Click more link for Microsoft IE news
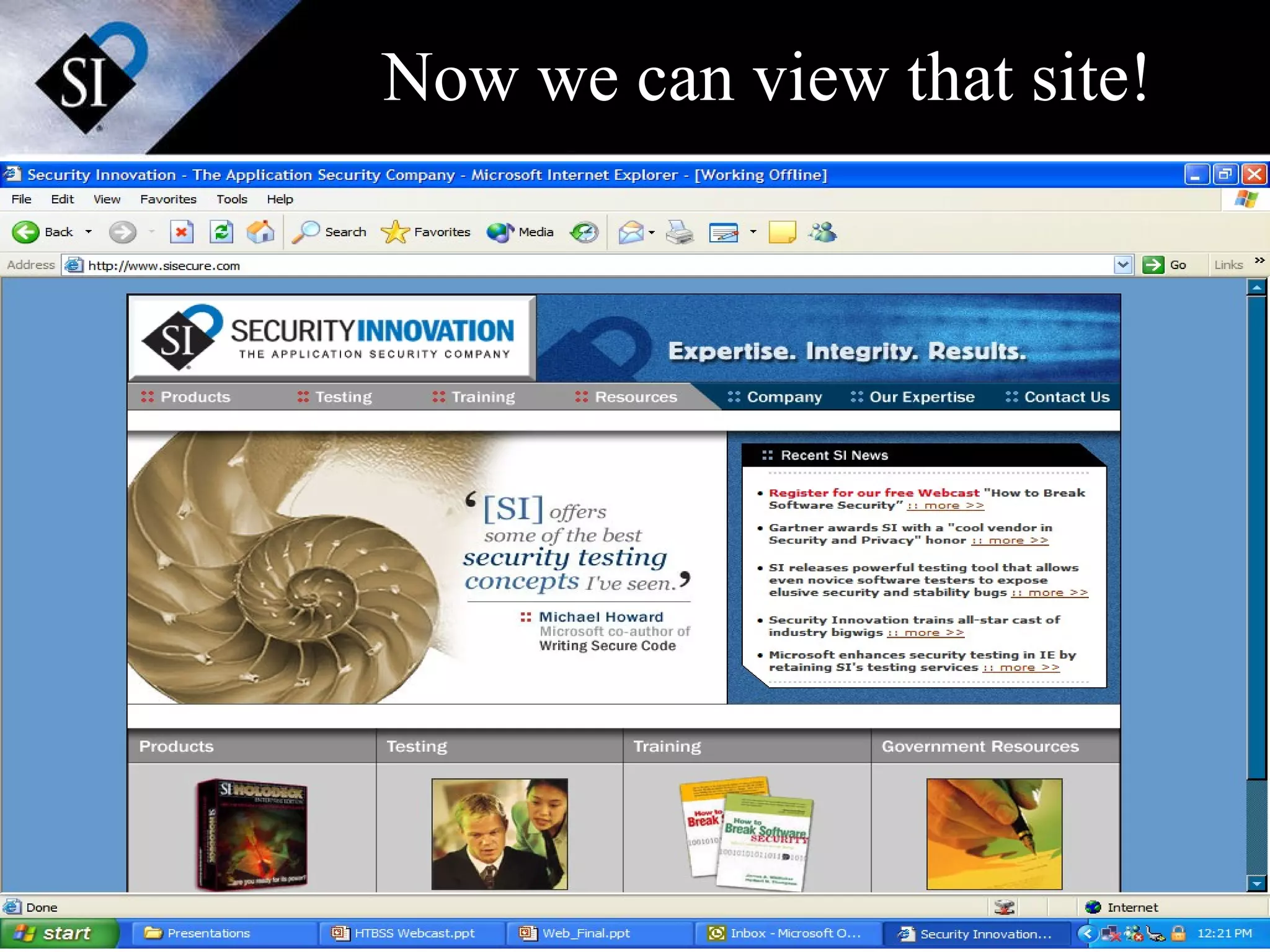Image resolution: width=1270 pixels, height=952 pixels. (1021, 668)
